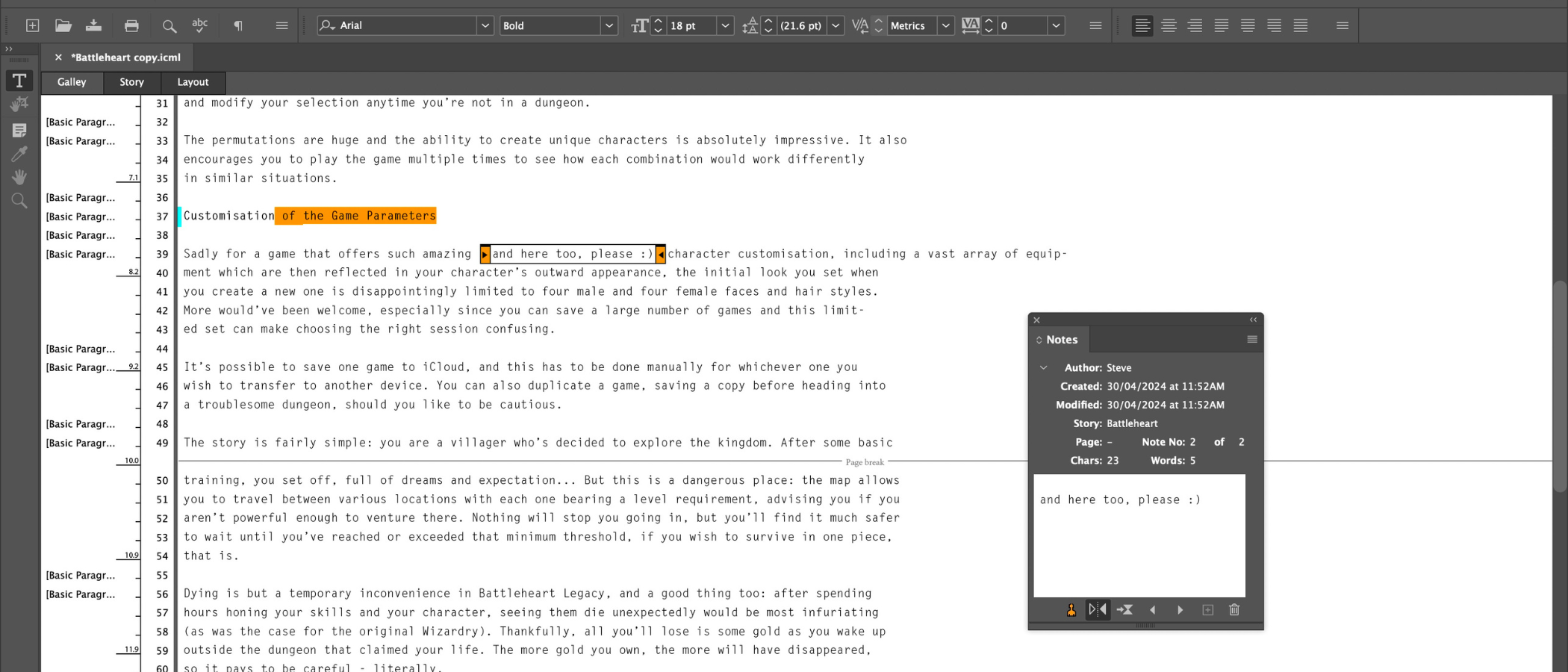
Task: Set paragraph to Align Right
Action: click(x=1195, y=25)
